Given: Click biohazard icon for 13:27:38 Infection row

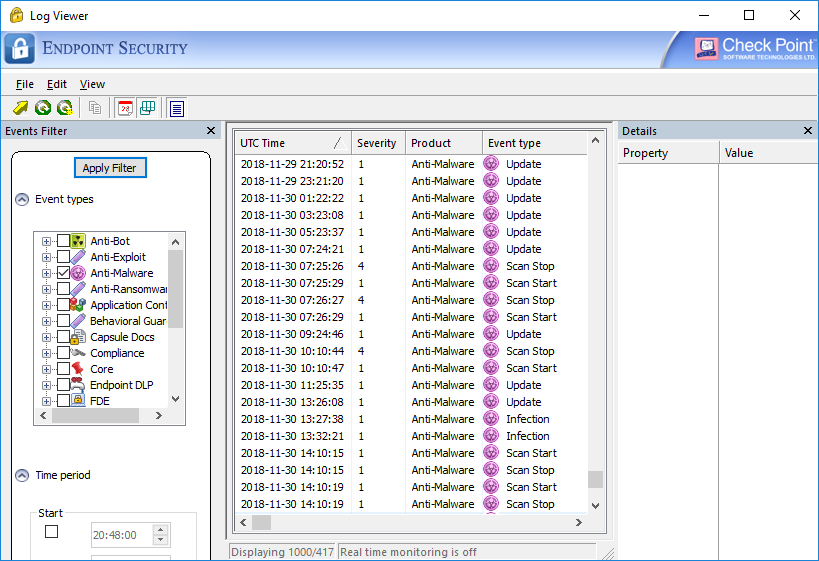Looking at the screenshot, I should pos(491,418).
